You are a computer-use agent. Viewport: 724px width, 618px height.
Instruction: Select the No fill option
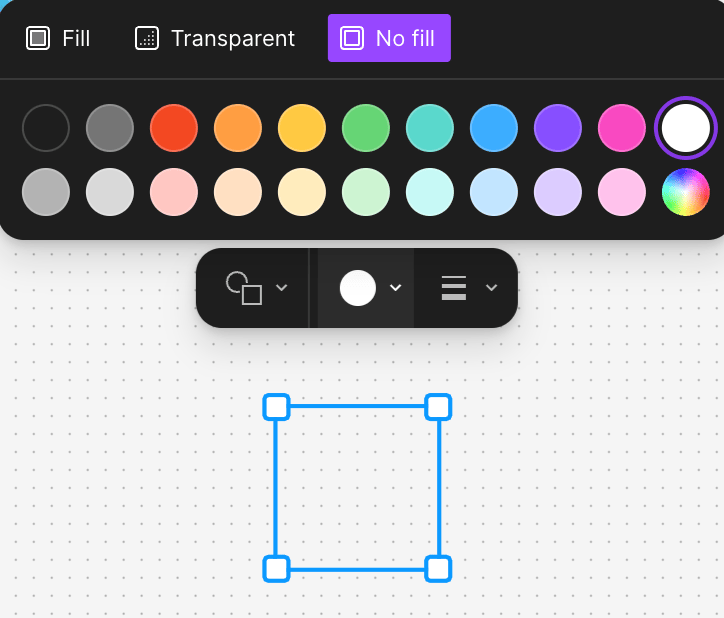coord(389,38)
